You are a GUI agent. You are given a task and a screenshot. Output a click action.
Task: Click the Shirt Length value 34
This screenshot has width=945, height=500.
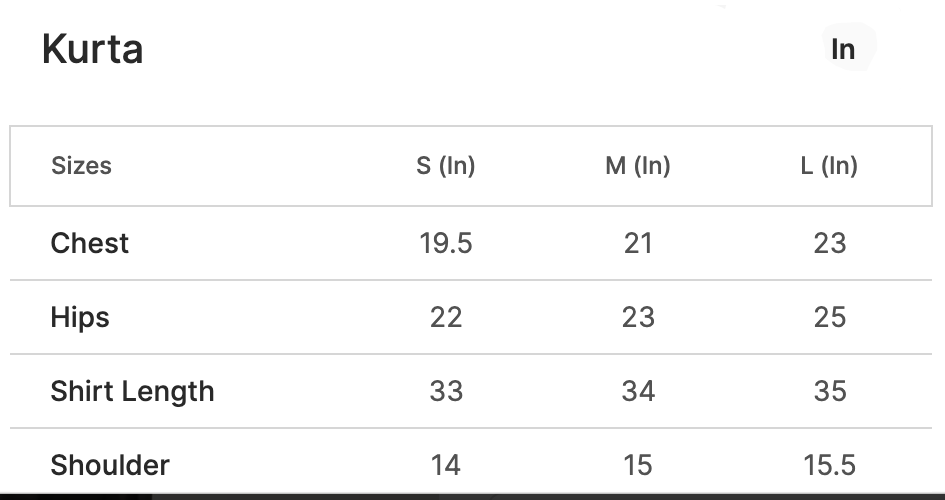pos(638,391)
